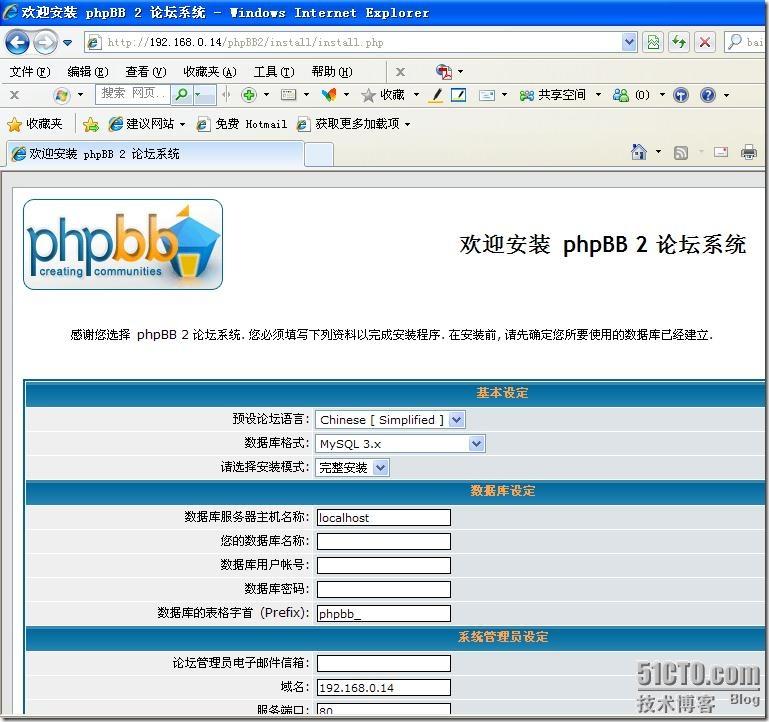Click the 数据库用户帐号 input field
The height and width of the screenshot is (722, 769).
coord(384,566)
